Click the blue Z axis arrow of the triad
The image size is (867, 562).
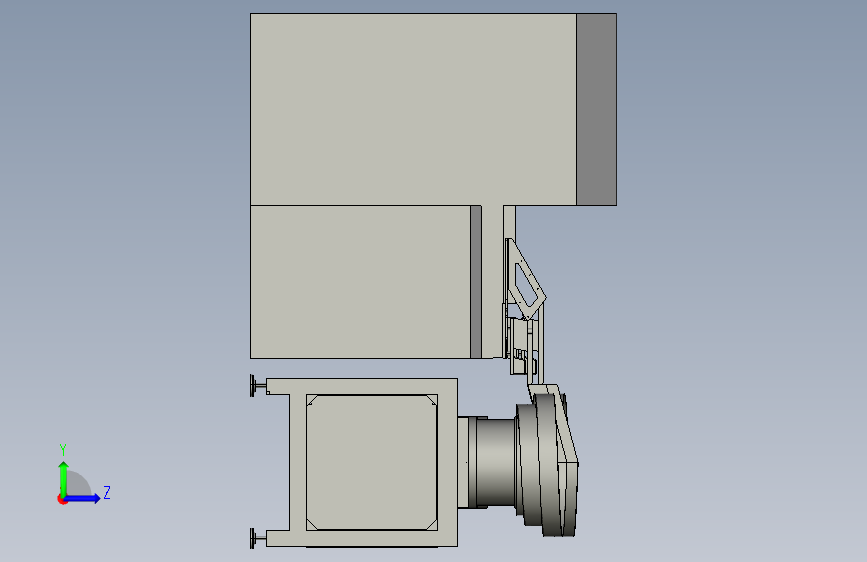pos(83,498)
